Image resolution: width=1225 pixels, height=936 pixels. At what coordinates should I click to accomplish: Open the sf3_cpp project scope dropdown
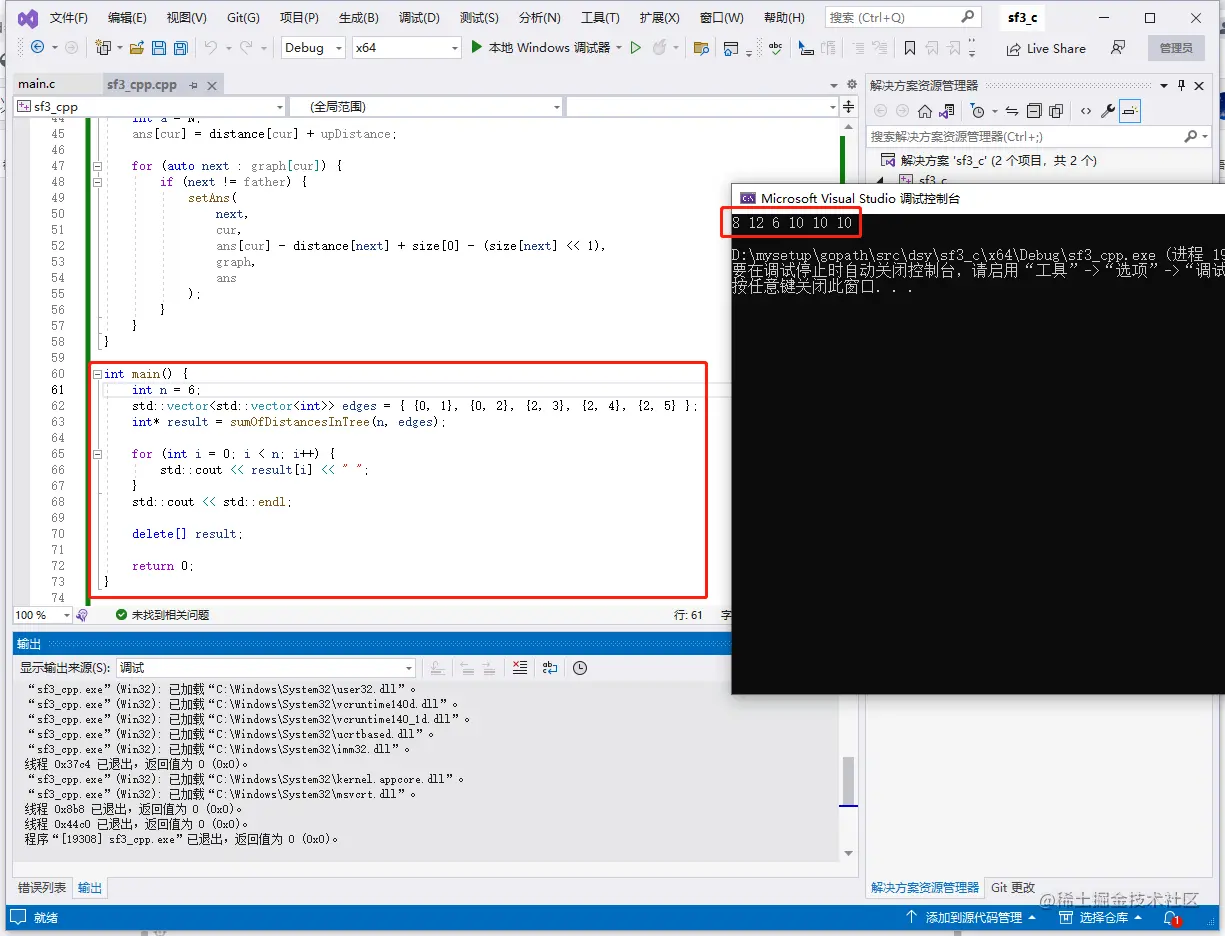[150, 106]
